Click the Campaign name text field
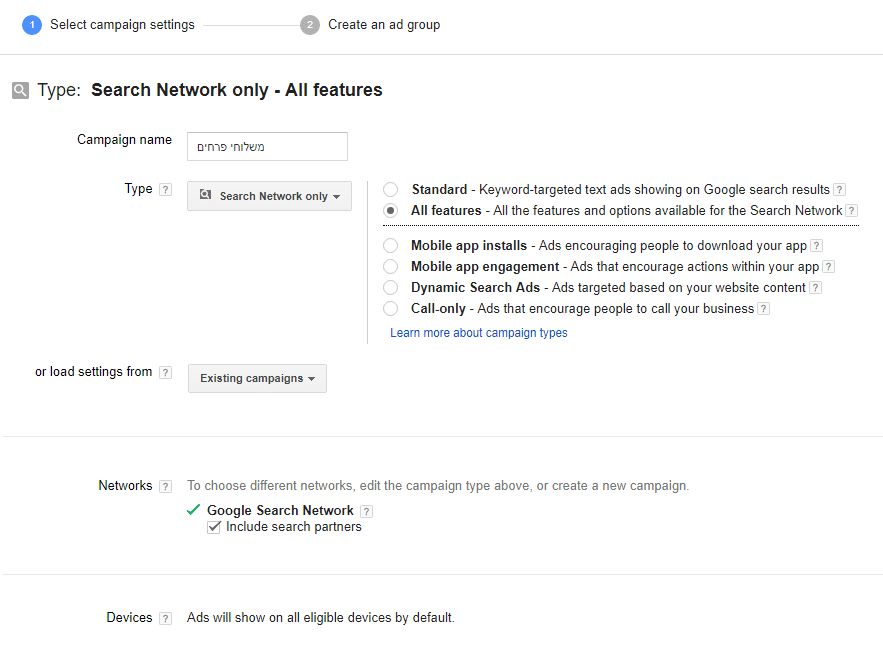 pyautogui.click(x=267, y=146)
